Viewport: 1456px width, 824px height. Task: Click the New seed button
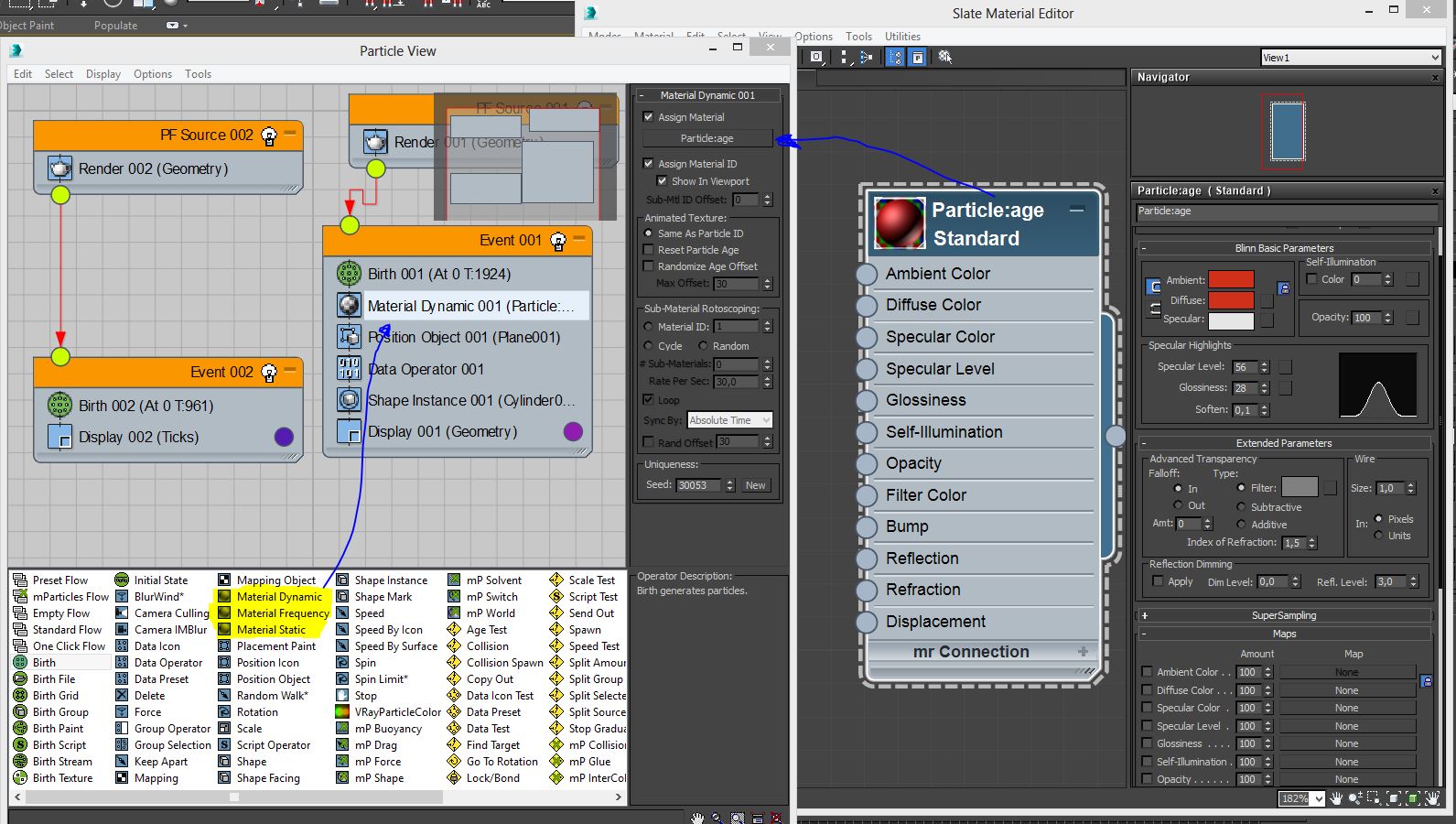pos(755,485)
